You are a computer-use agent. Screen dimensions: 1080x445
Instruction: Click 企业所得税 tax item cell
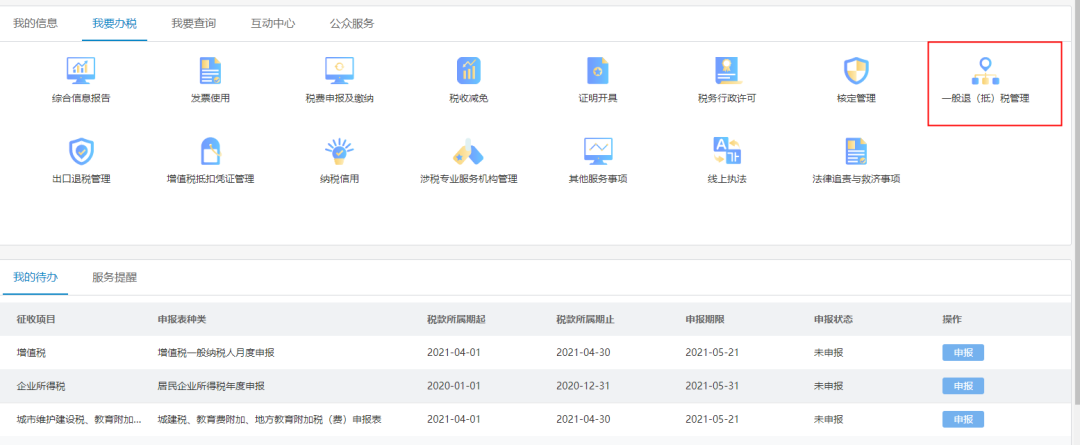(41, 386)
